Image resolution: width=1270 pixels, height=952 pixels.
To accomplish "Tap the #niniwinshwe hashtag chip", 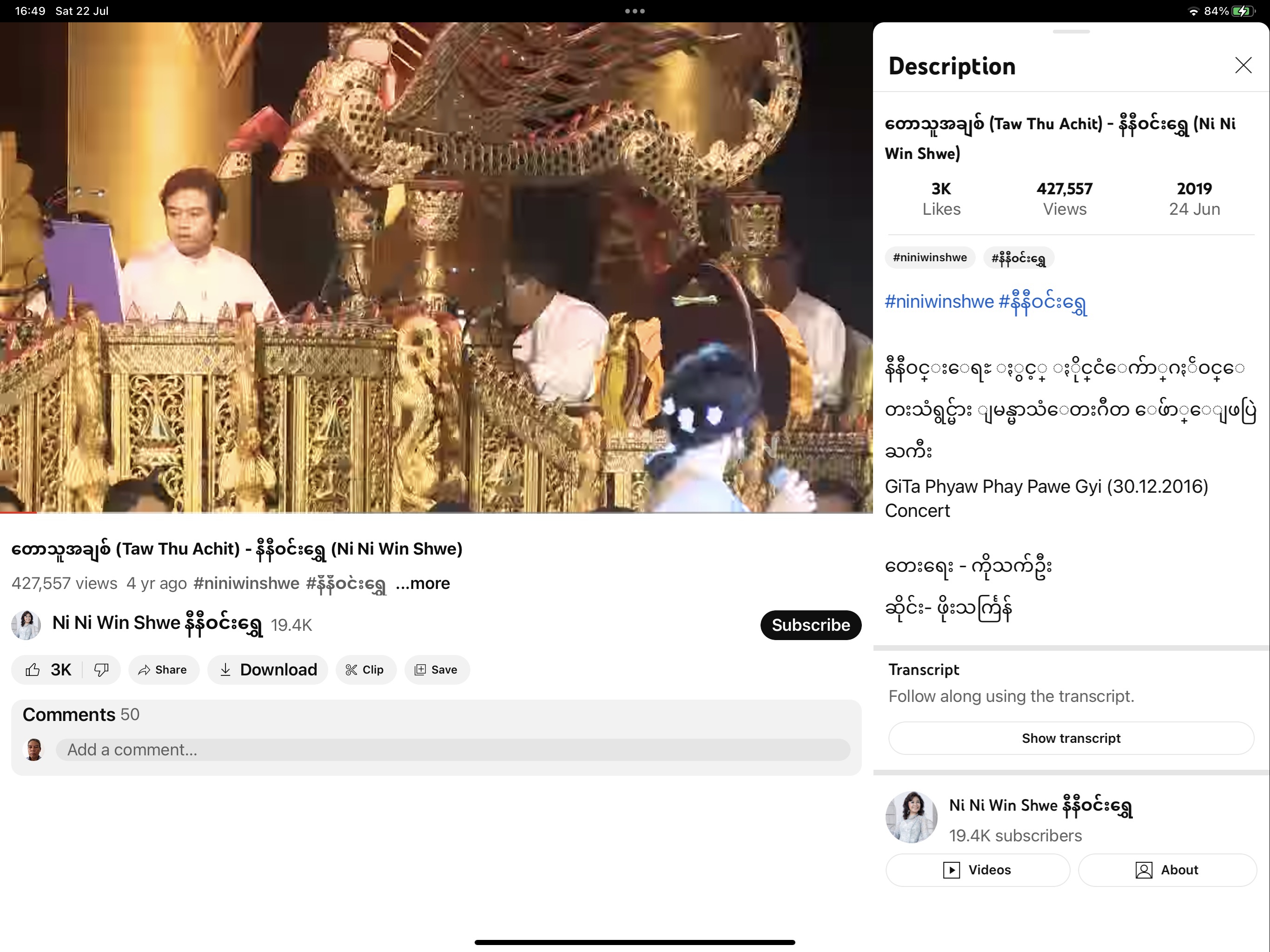I will click(x=930, y=258).
